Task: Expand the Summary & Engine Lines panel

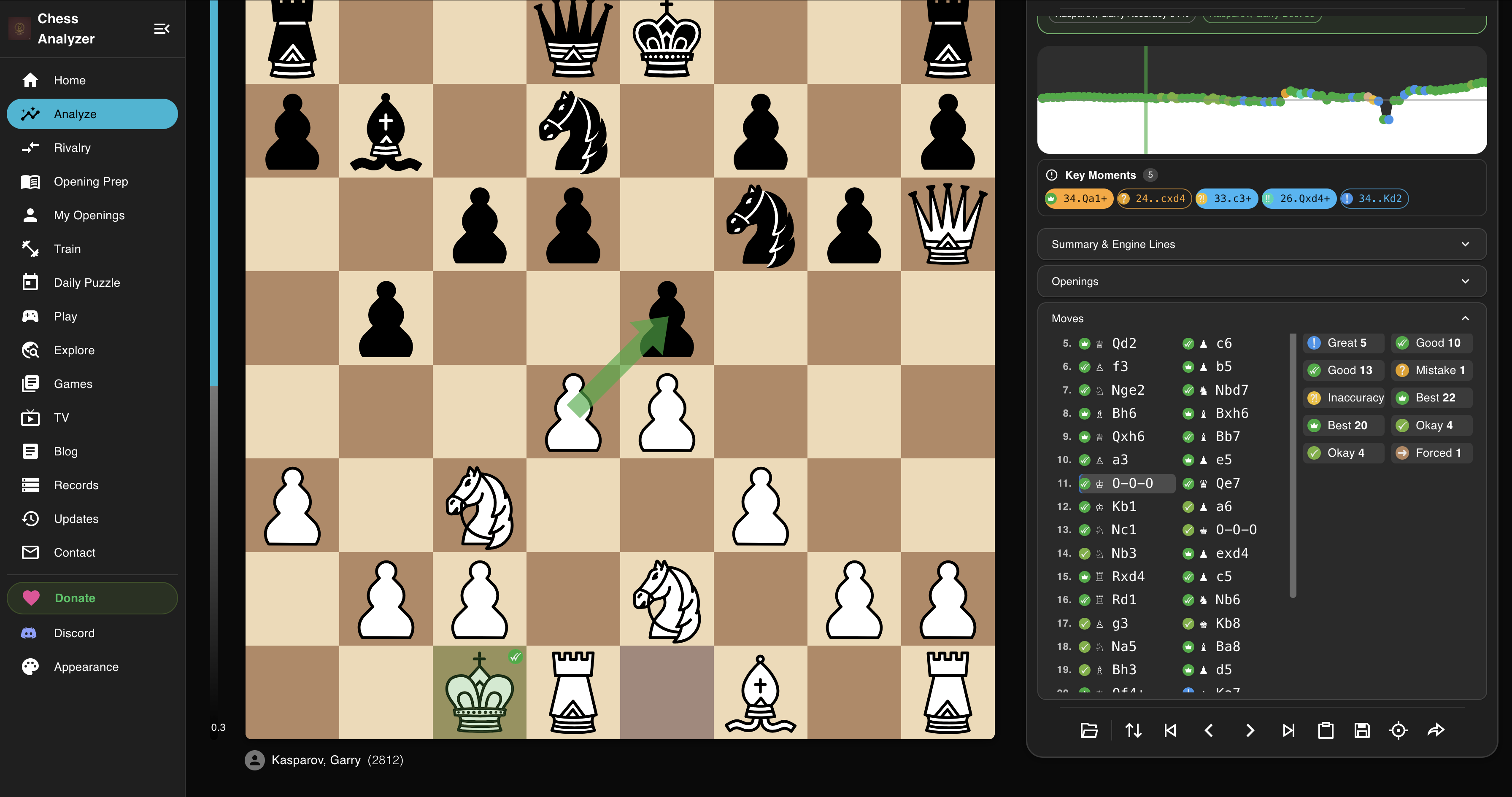Action: 1261,244
